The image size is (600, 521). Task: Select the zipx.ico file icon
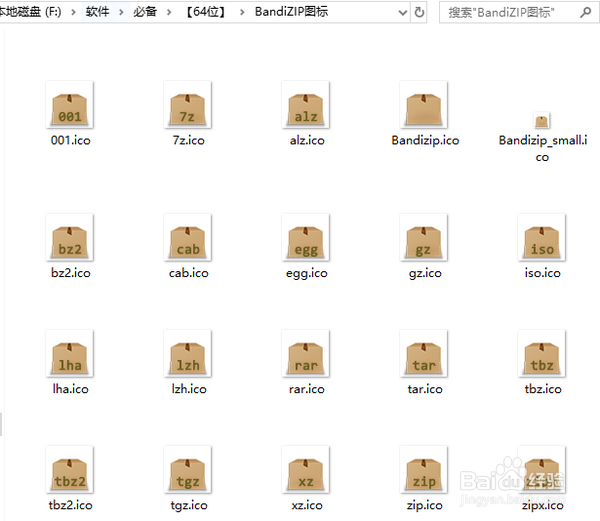click(542, 469)
